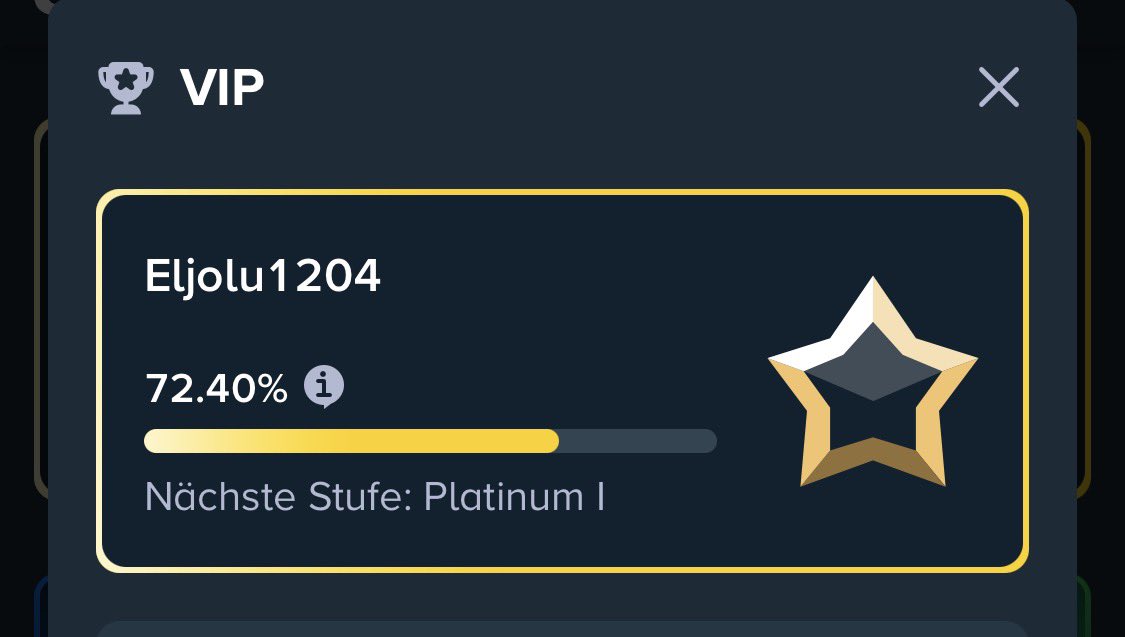1125x637 pixels.
Task: Click the username Eljolu1204
Action: 263,276
